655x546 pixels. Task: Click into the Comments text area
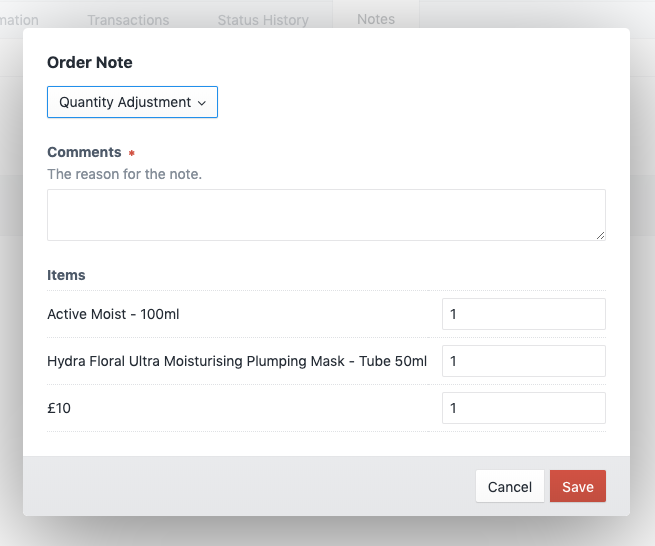click(326, 215)
